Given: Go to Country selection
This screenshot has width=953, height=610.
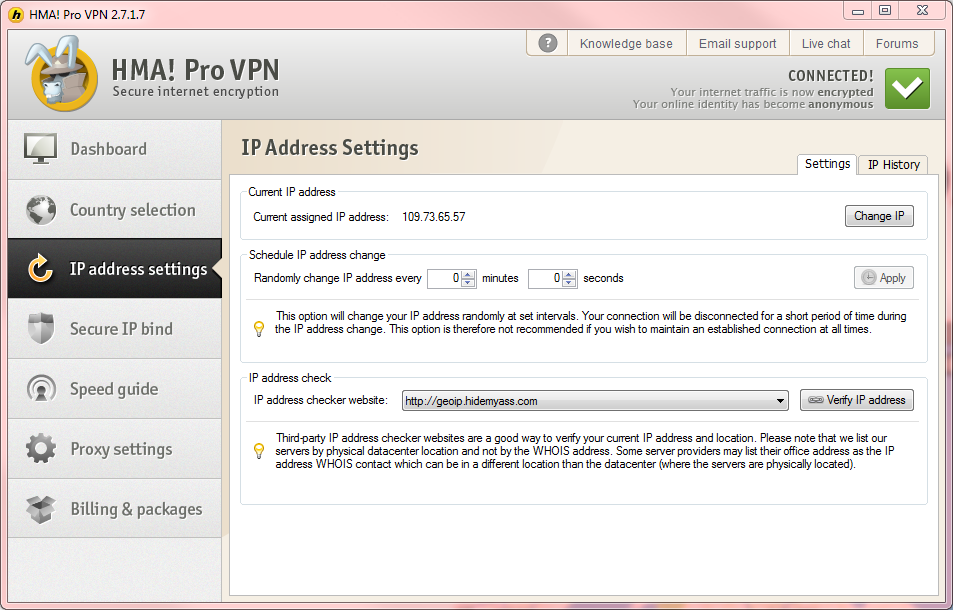Looking at the screenshot, I should [x=115, y=210].
